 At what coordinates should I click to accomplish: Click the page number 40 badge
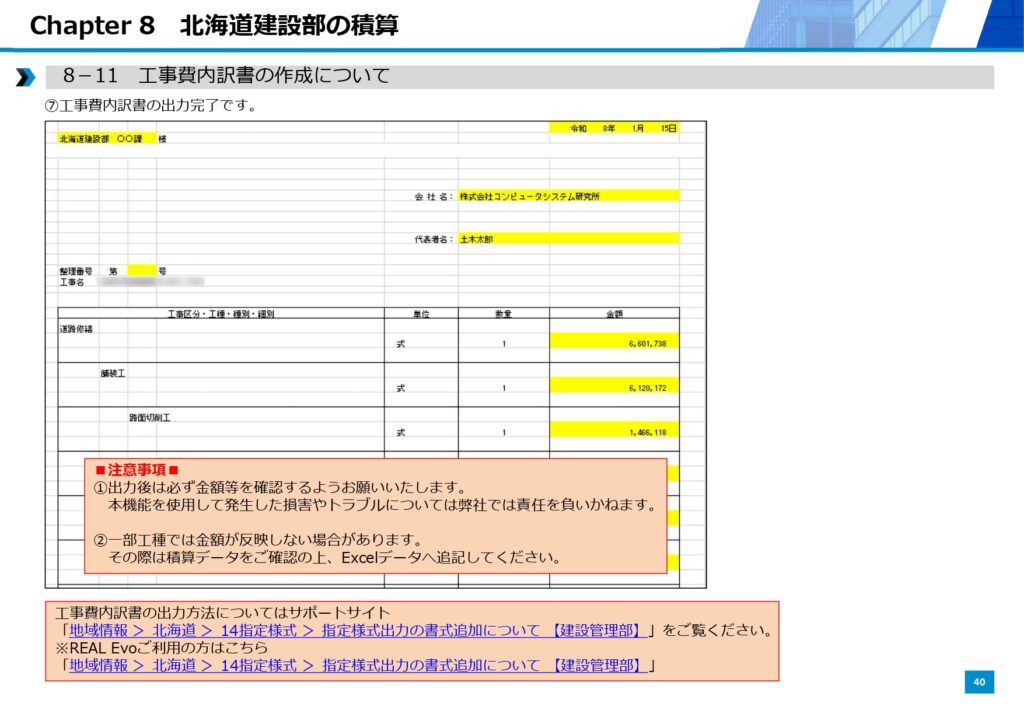[979, 682]
